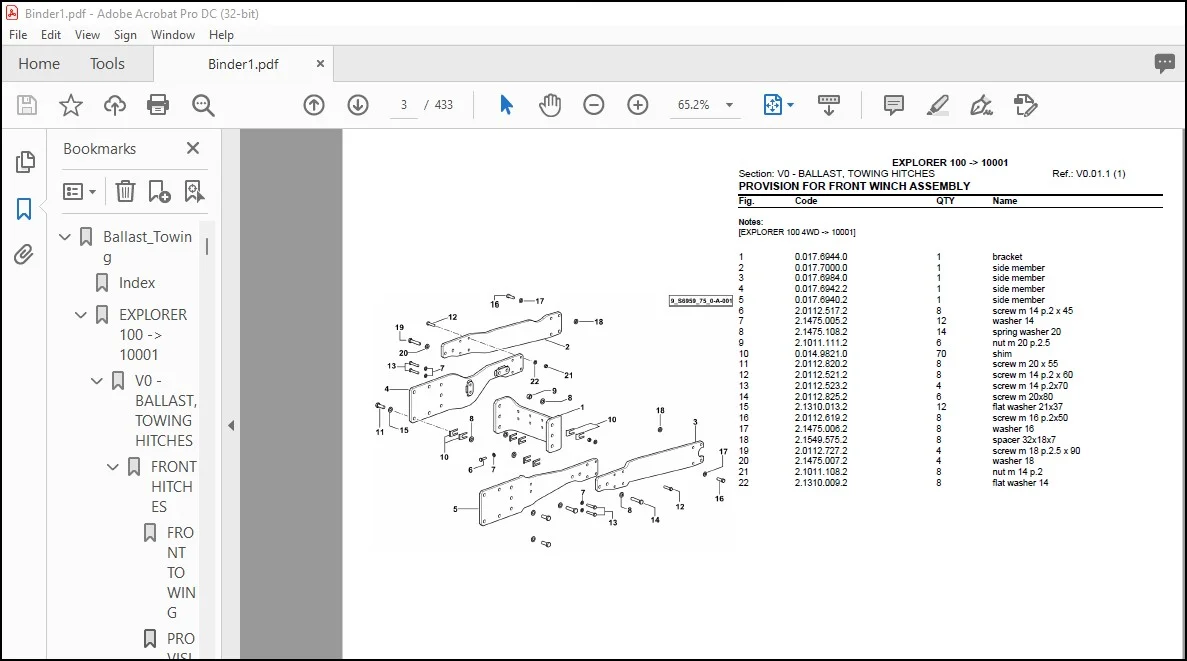Switch to the Tools tab
The width and height of the screenshot is (1187, 661).
click(x=107, y=64)
